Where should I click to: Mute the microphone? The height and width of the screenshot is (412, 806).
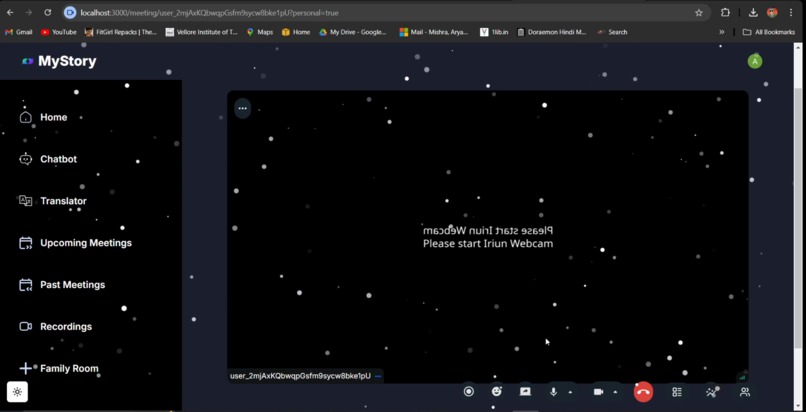553,391
